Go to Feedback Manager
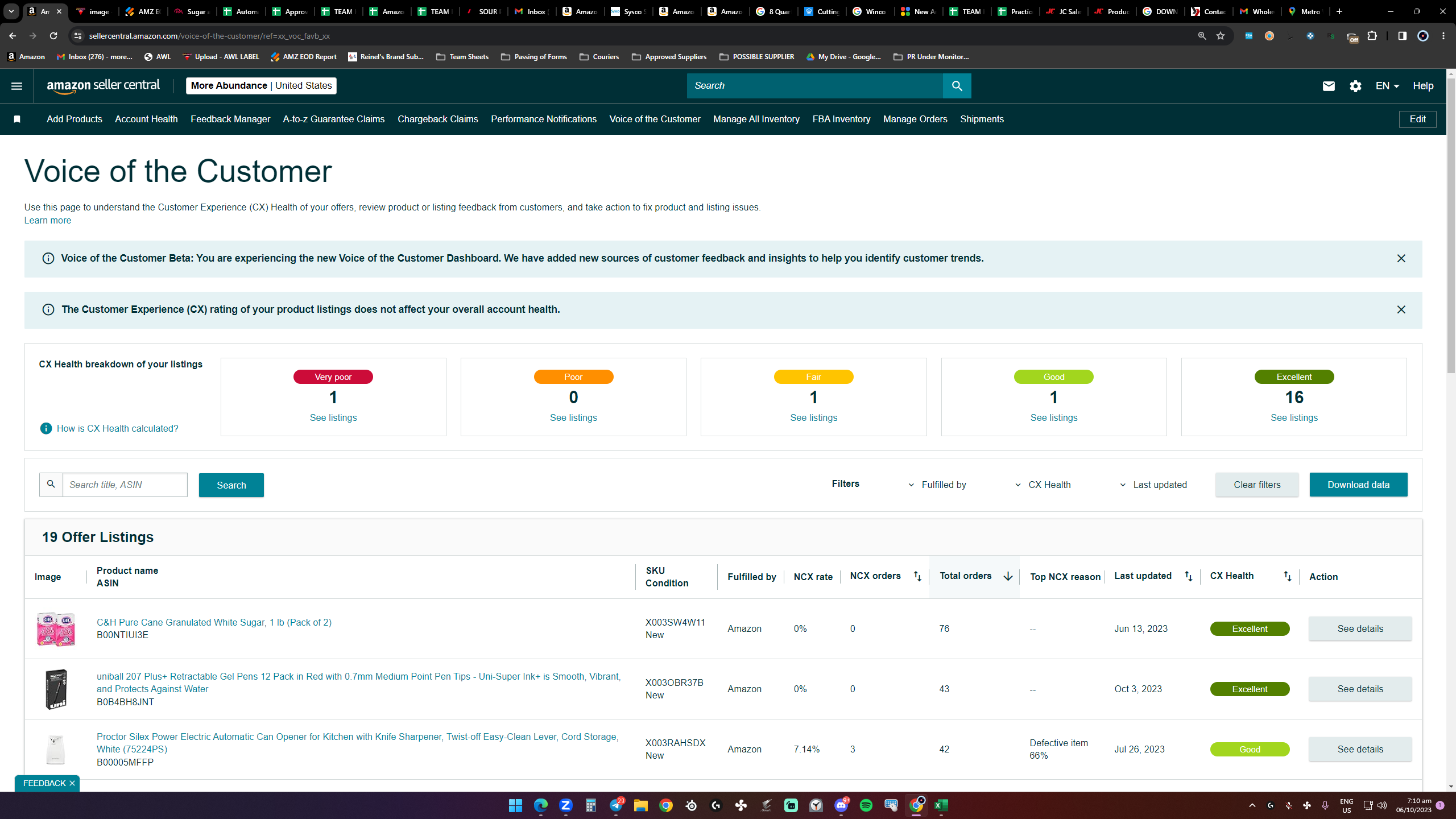Screen dimensions: 1456x819 pyautogui.click(x=230, y=119)
